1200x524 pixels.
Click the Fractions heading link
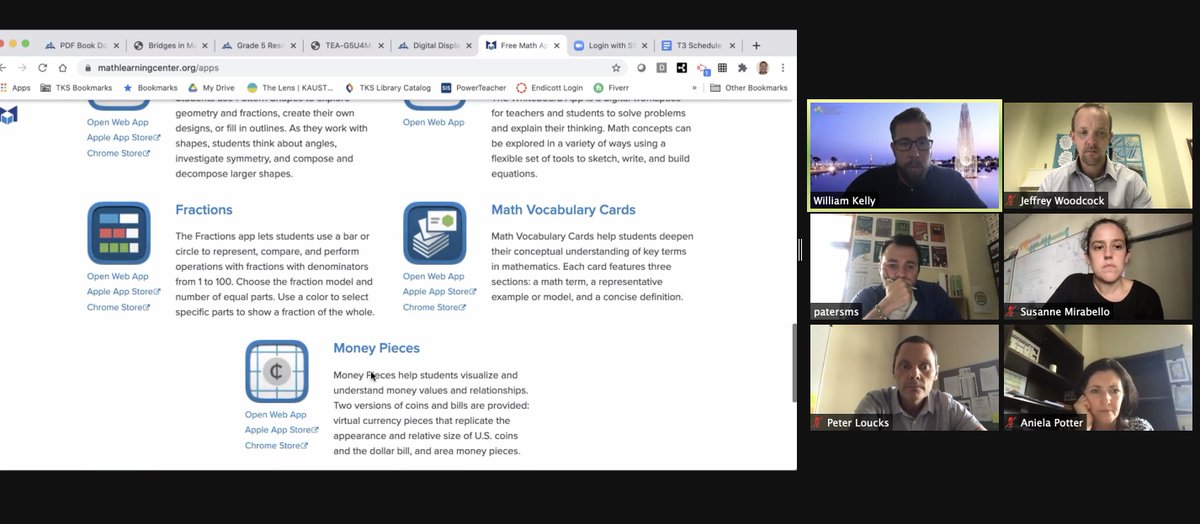tap(204, 210)
